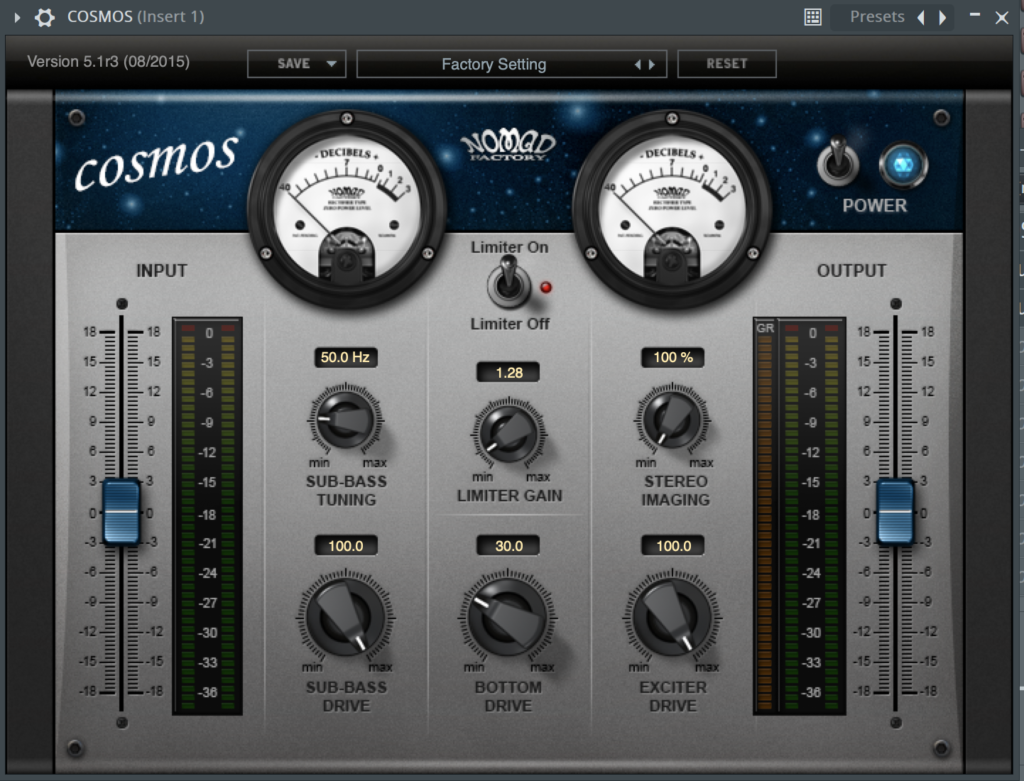Screen dimensions: 1024x781
Task: Select next preset with the title bar right arrow
Action: (942, 18)
